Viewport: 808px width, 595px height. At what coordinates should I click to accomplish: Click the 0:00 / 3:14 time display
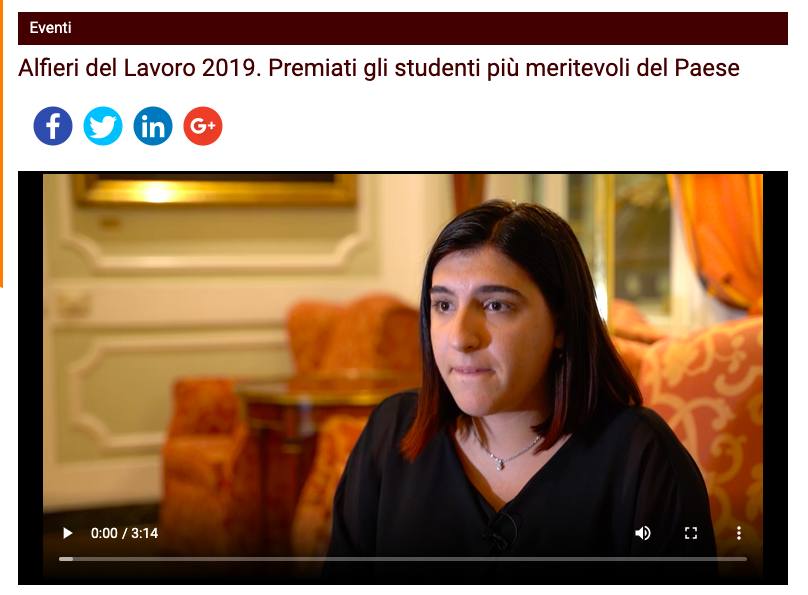(124, 533)
